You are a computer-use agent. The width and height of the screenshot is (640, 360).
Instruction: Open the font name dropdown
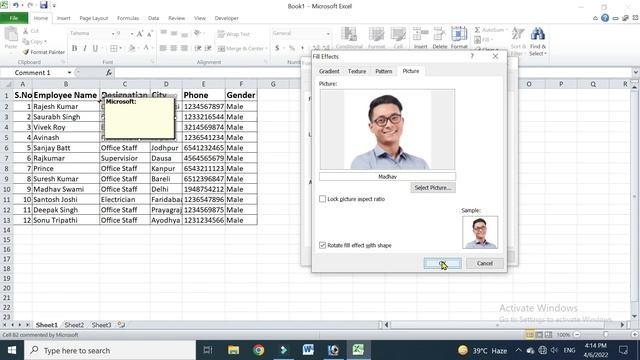click(x=113, y=33)
